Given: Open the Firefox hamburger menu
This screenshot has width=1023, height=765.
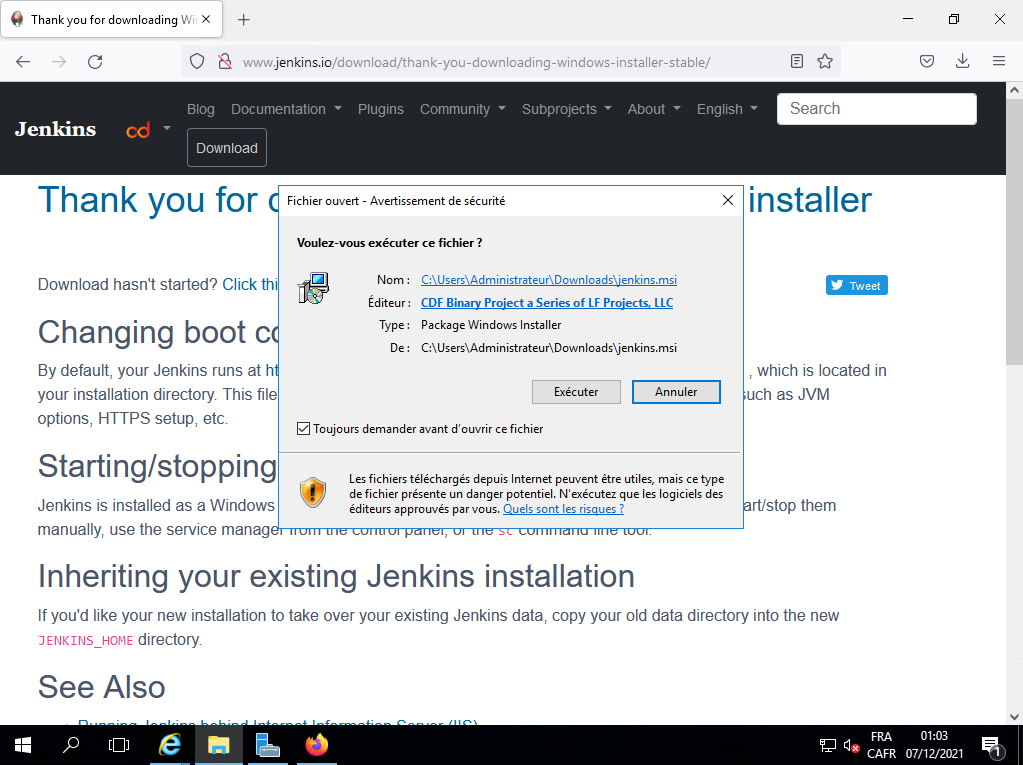Looking at the screenshot, I should click(998, 62).
